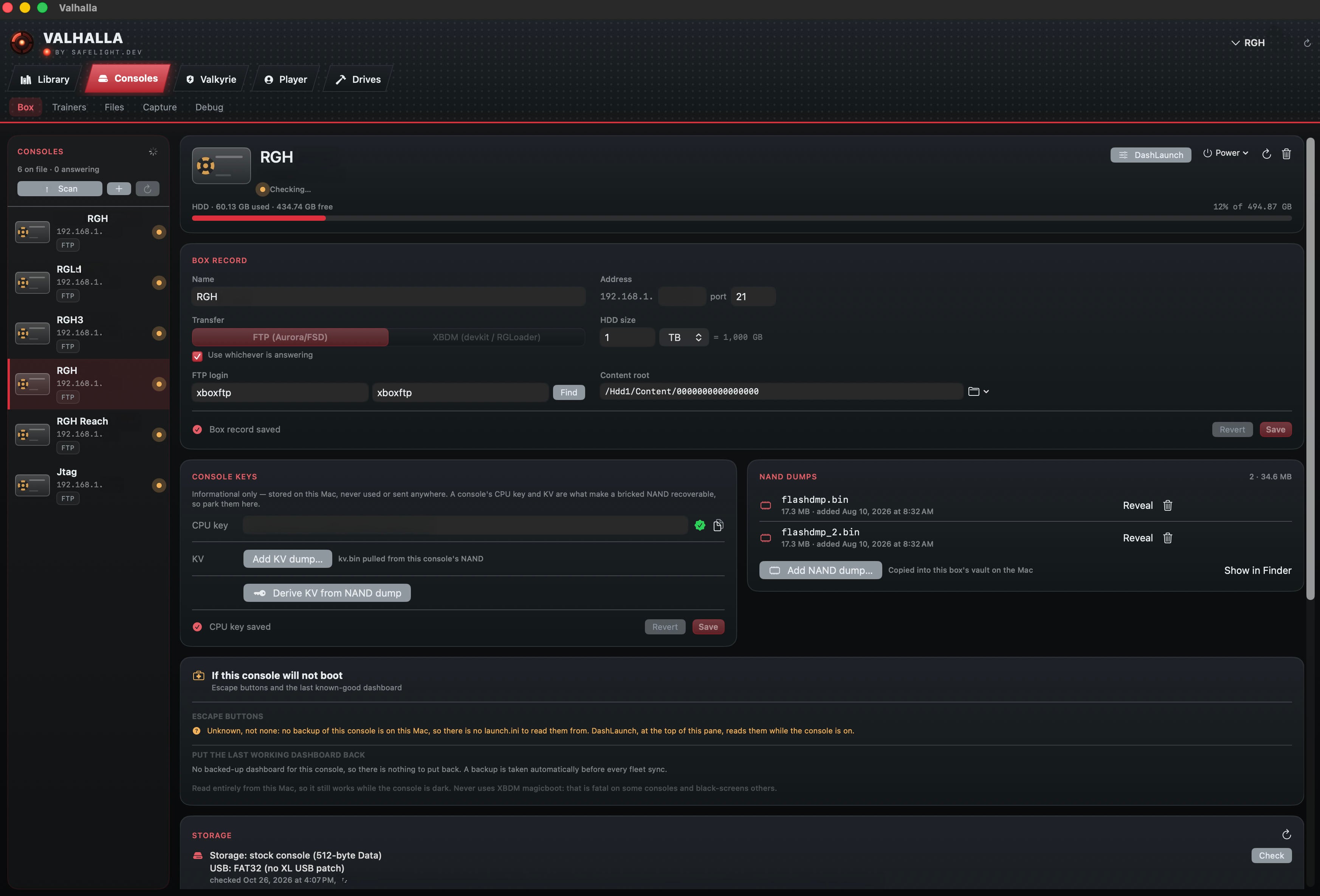Select XBDM (devkit / RGLoader) transfer mode
Screen dimensions: 1320x896
[486, 338]
